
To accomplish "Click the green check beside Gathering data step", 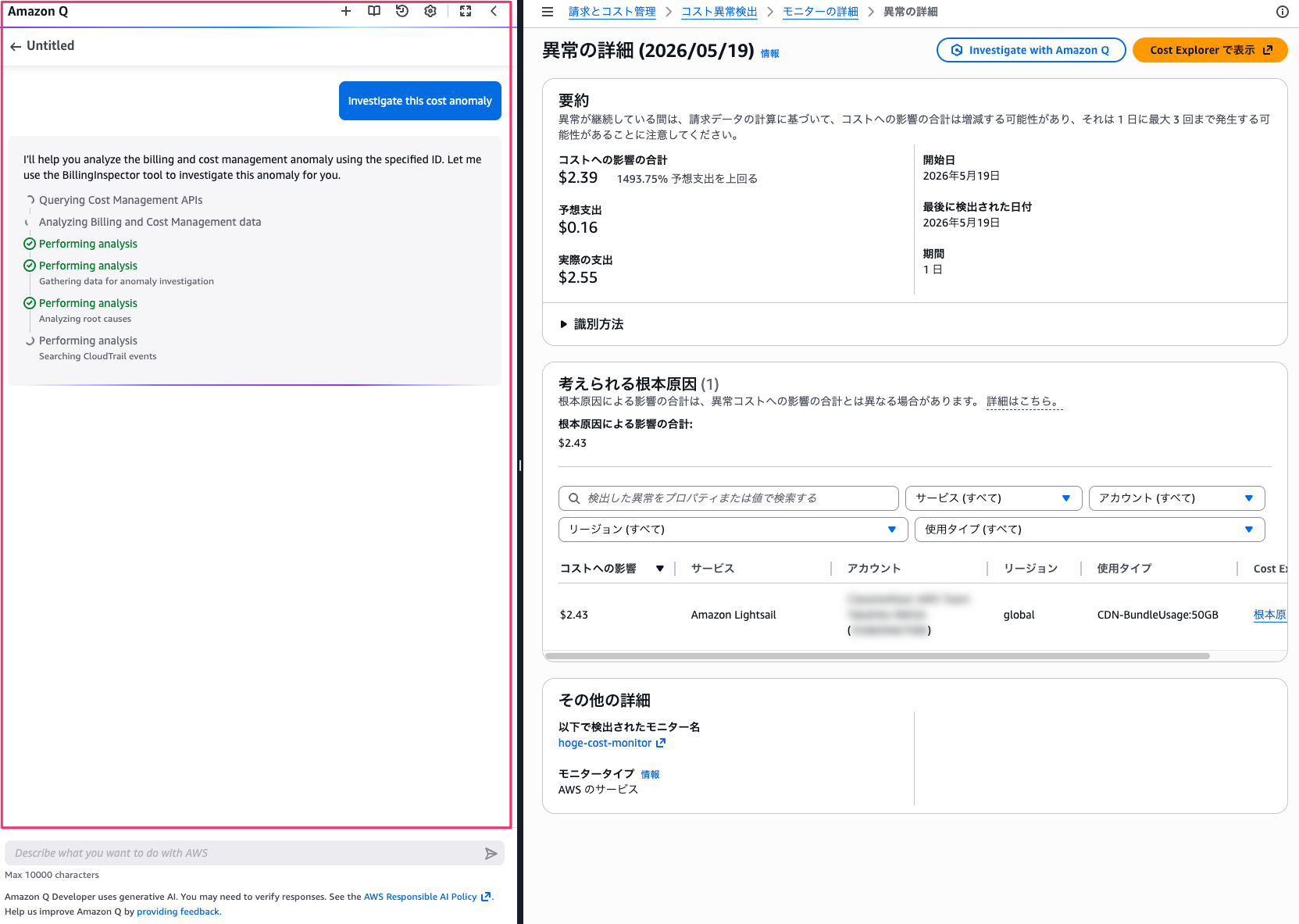I will coord(30,266).
